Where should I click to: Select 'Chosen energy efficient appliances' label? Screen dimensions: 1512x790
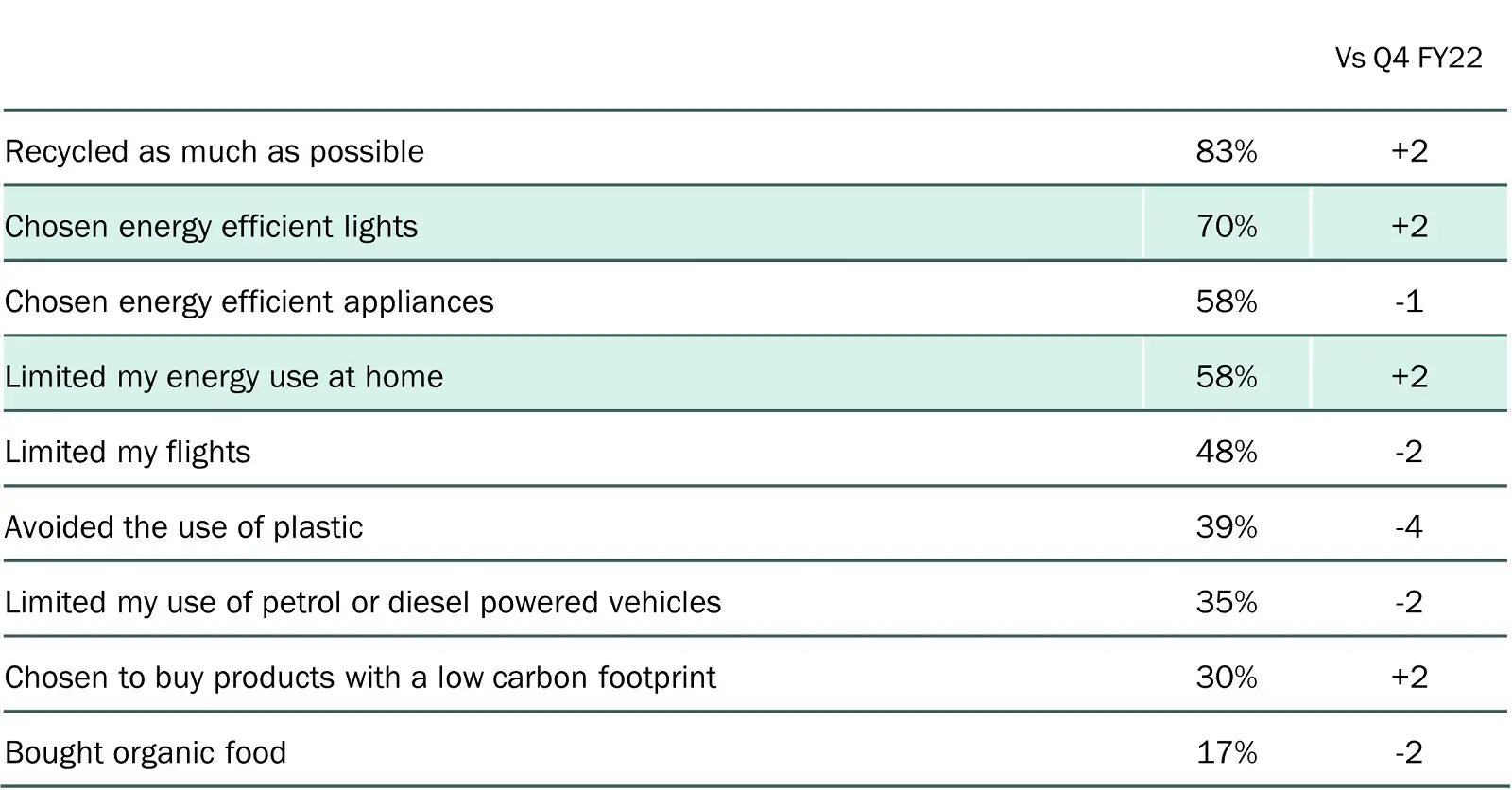249,302
